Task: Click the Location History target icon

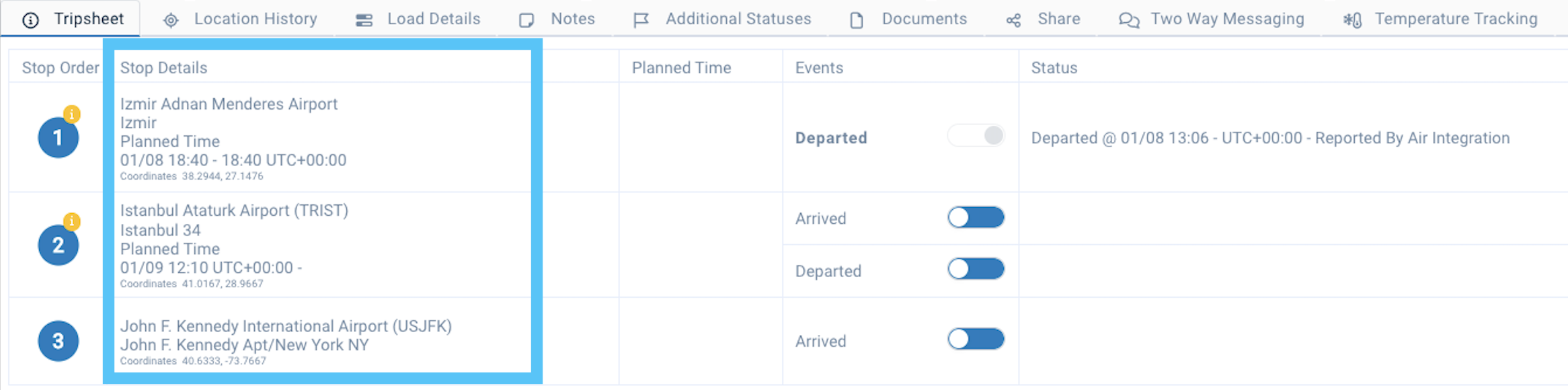Action: click(171, 21)
